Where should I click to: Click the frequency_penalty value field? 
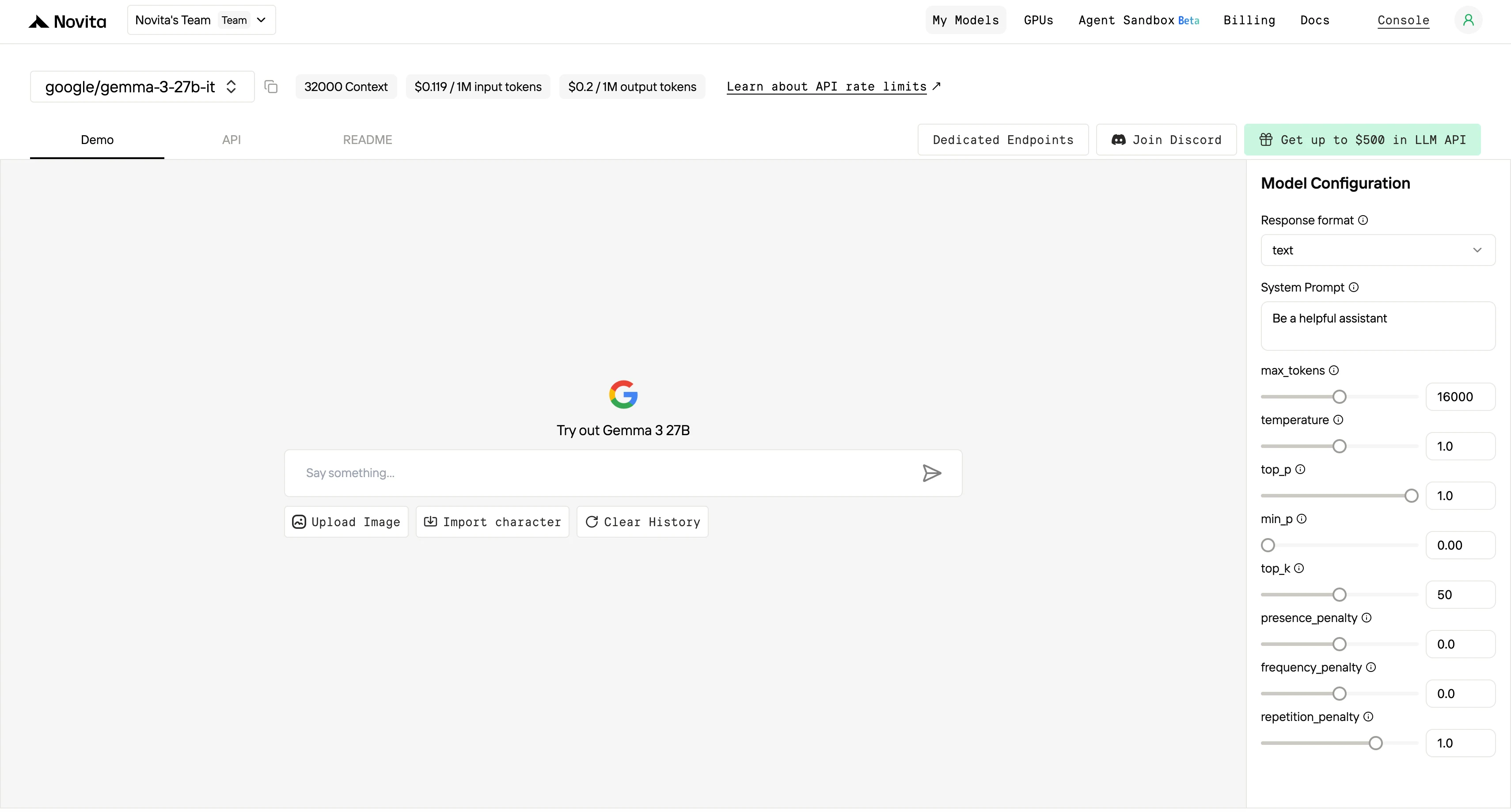click(x=1461, y=694)
